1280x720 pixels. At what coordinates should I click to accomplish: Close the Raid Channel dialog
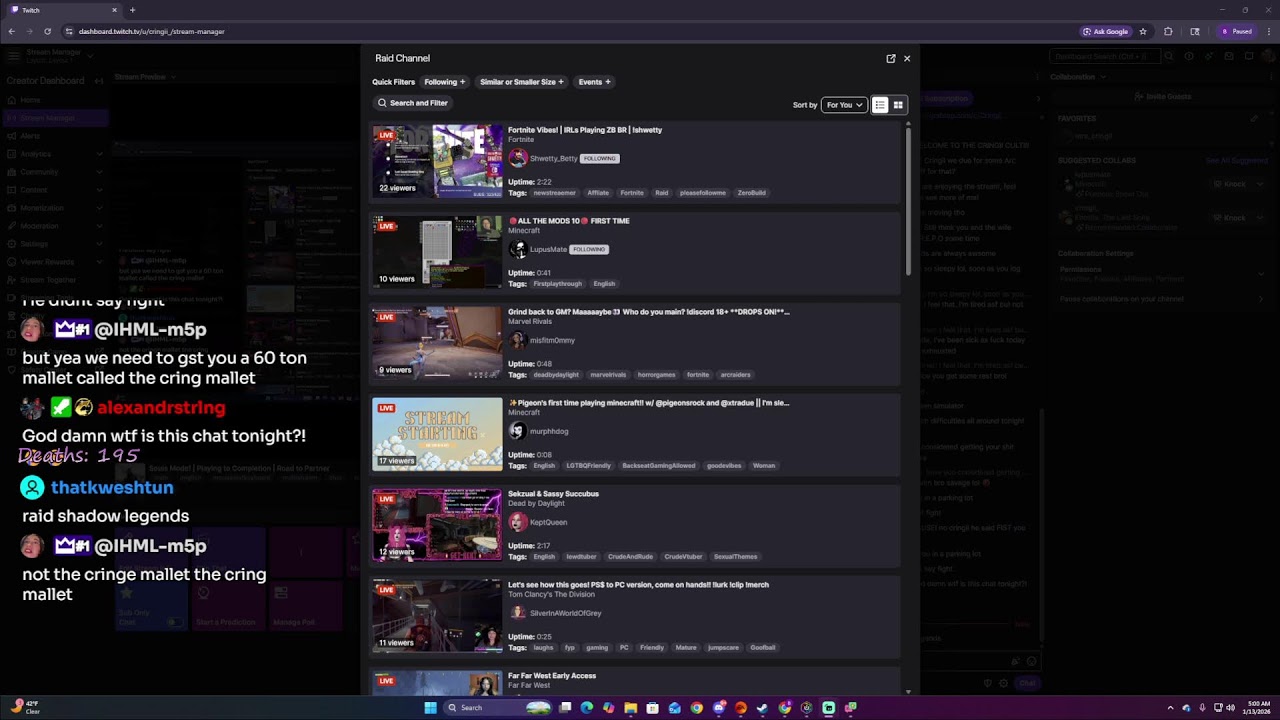(907, 58)
